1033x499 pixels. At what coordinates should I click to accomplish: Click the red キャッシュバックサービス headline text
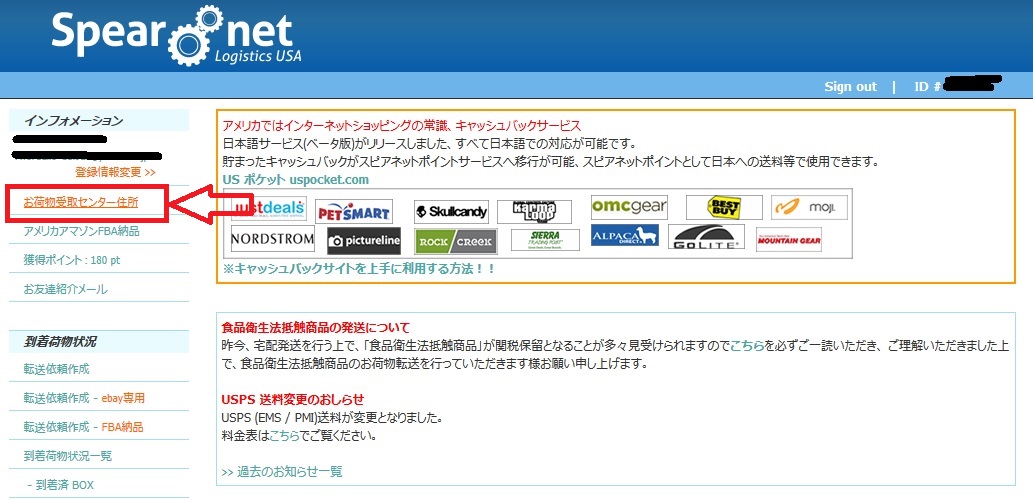point(401,125)
